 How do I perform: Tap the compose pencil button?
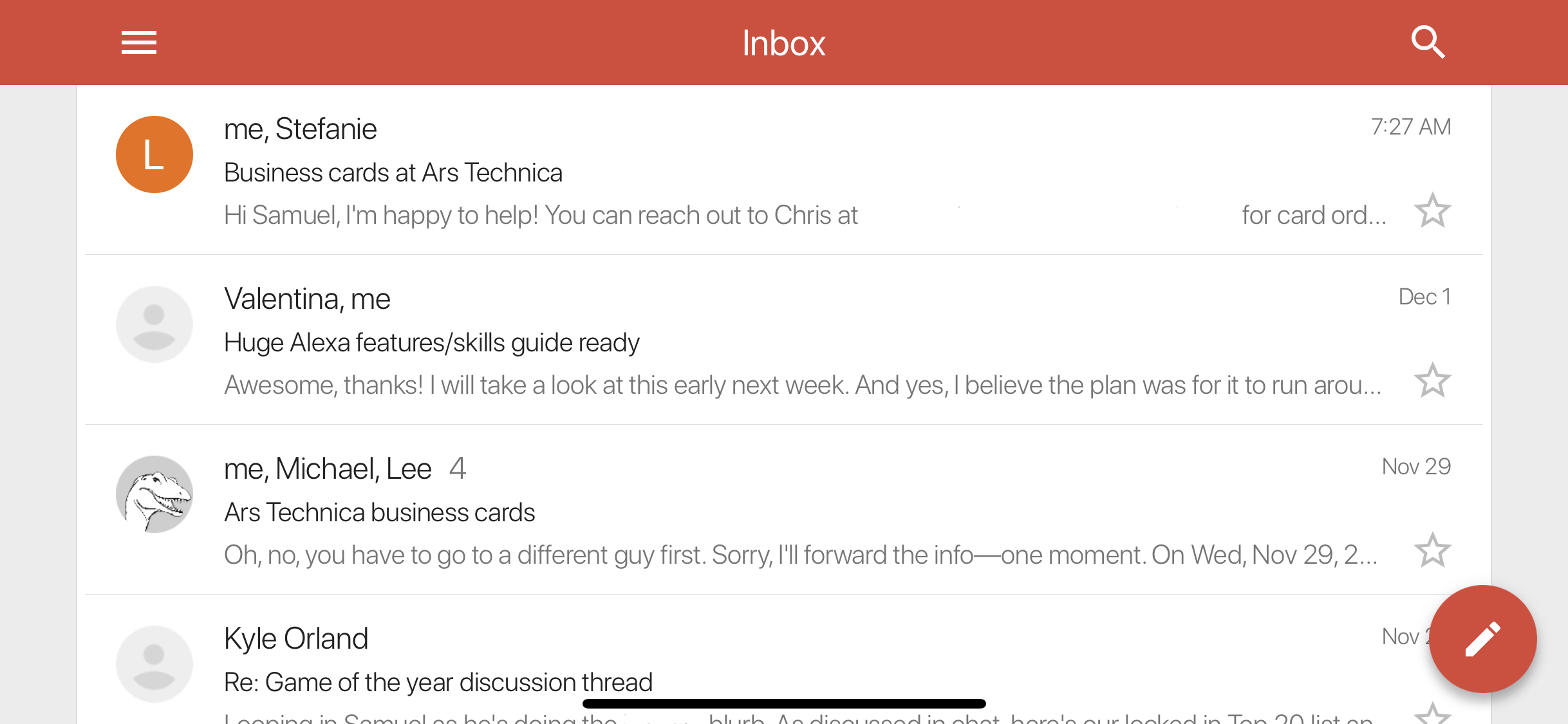(x=1482, y=638)
